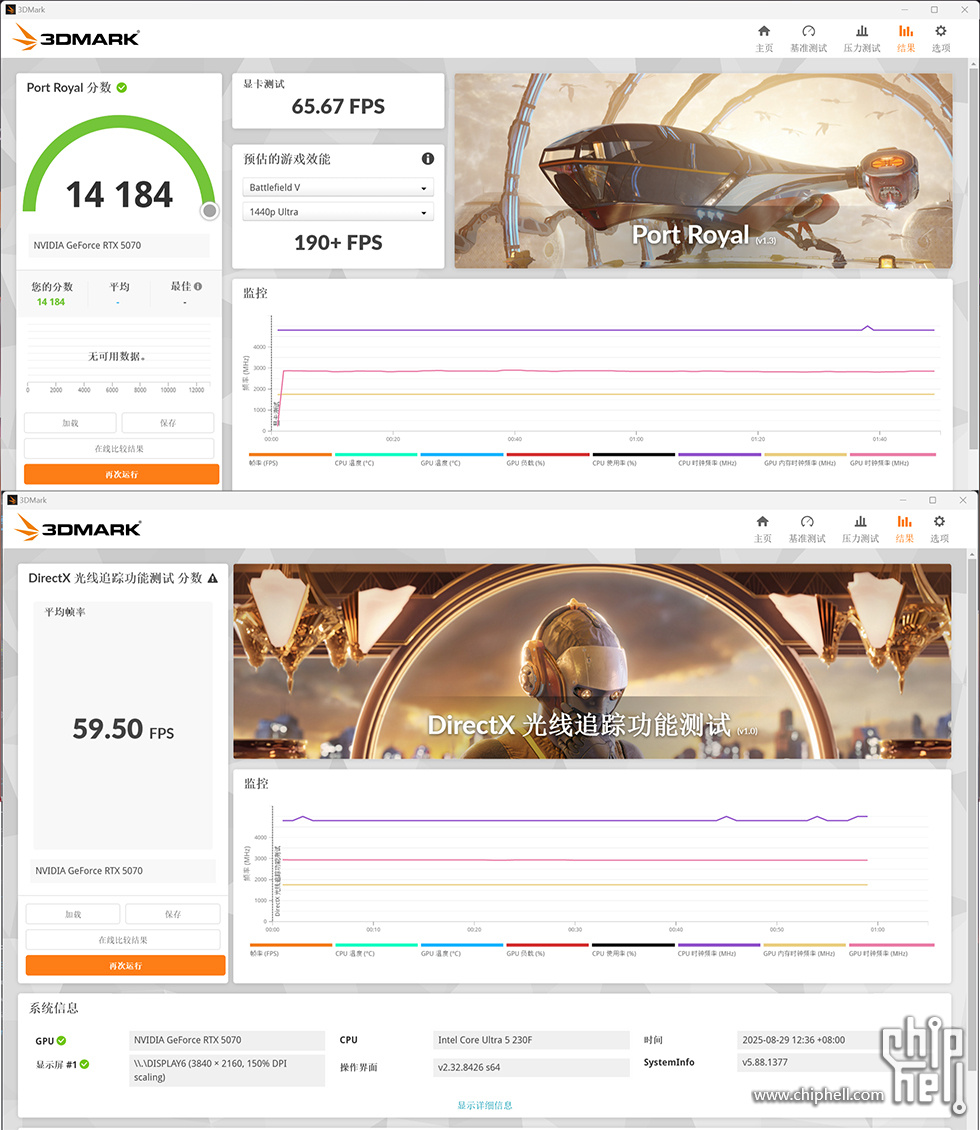Click green check next to Display #1
980x1130 pixels.
pos(84,1064)
